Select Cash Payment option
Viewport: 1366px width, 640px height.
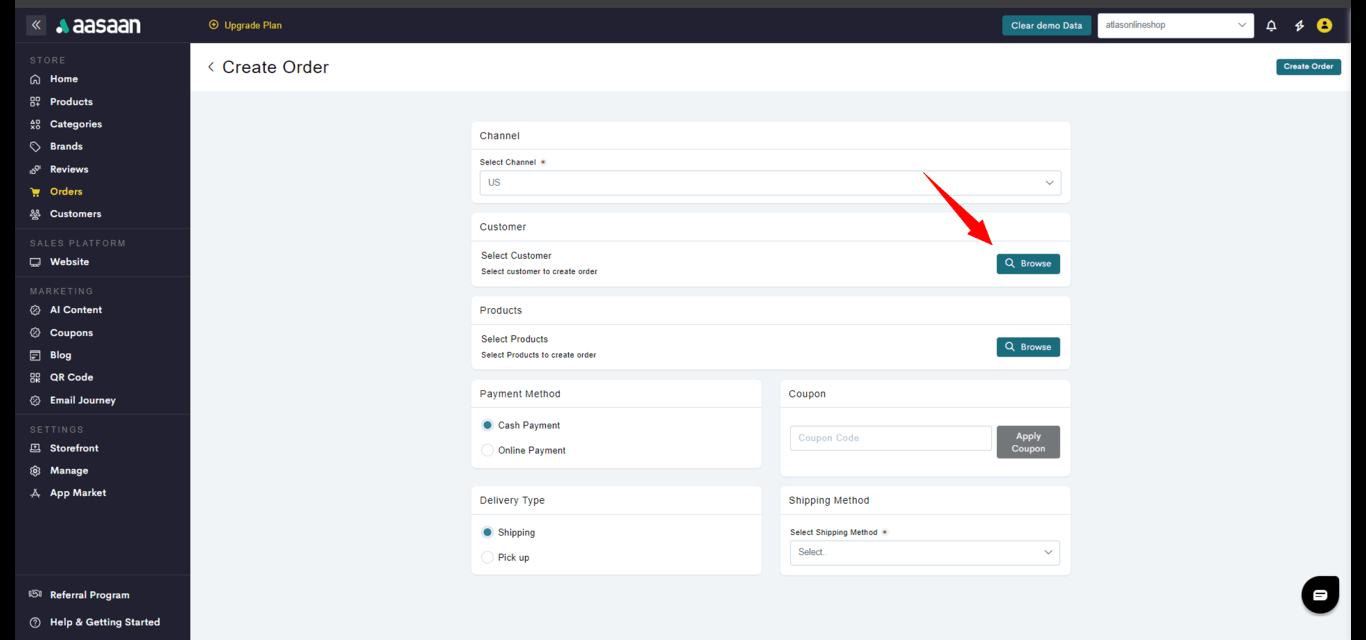[x=488, y=425]
